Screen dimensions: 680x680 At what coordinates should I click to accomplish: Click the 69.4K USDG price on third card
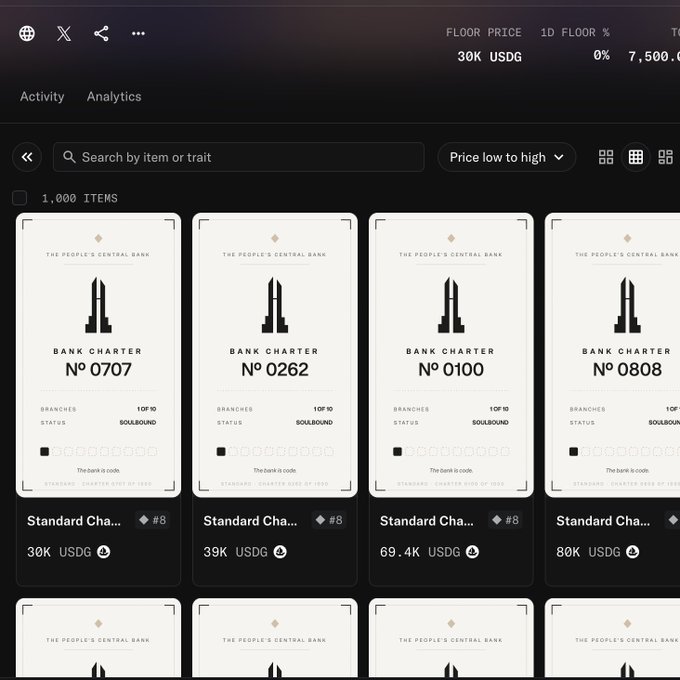(420, 552)
